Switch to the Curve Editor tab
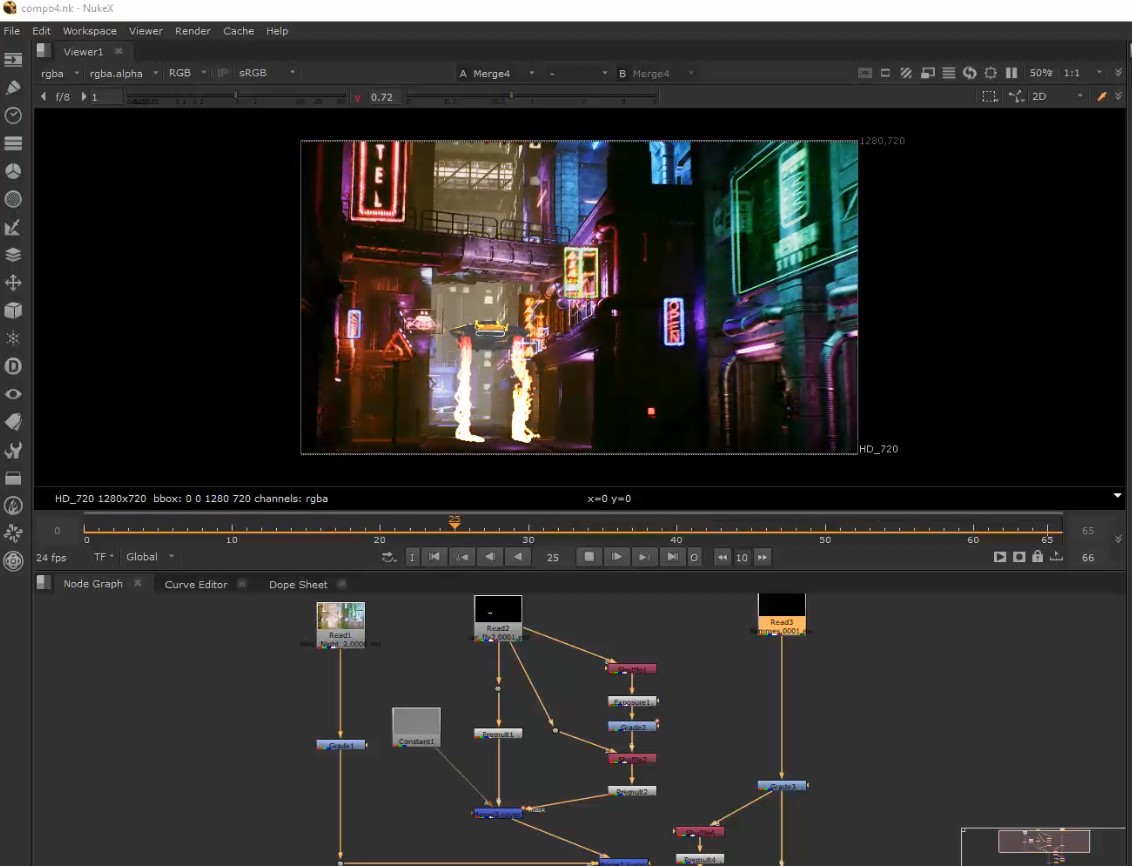 196,584
